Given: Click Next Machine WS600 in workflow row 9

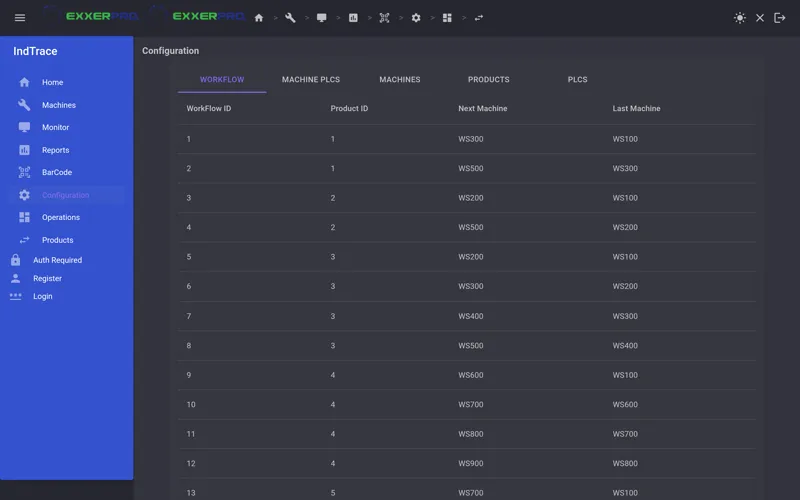Looking at the screenshot, I should pos(470,375).
